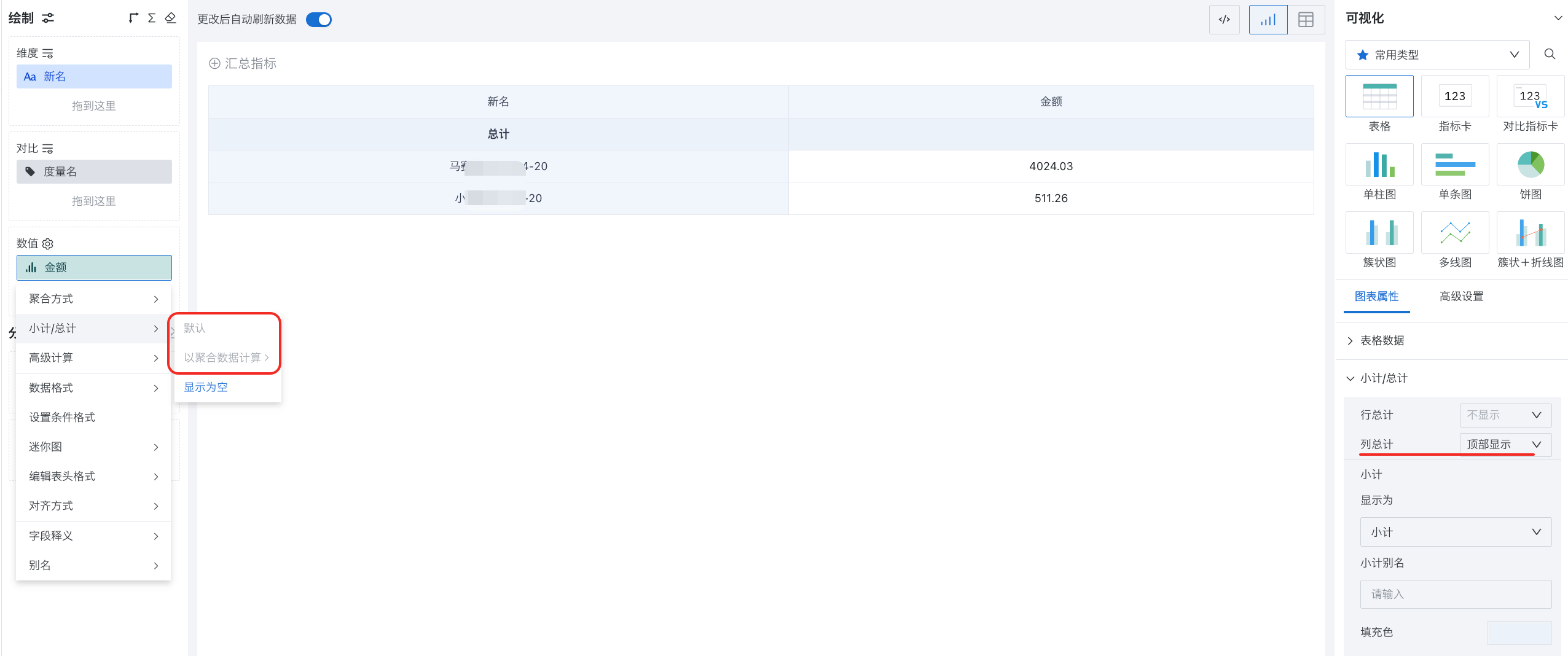Click the code view icon

click(x=1224, y=20)
